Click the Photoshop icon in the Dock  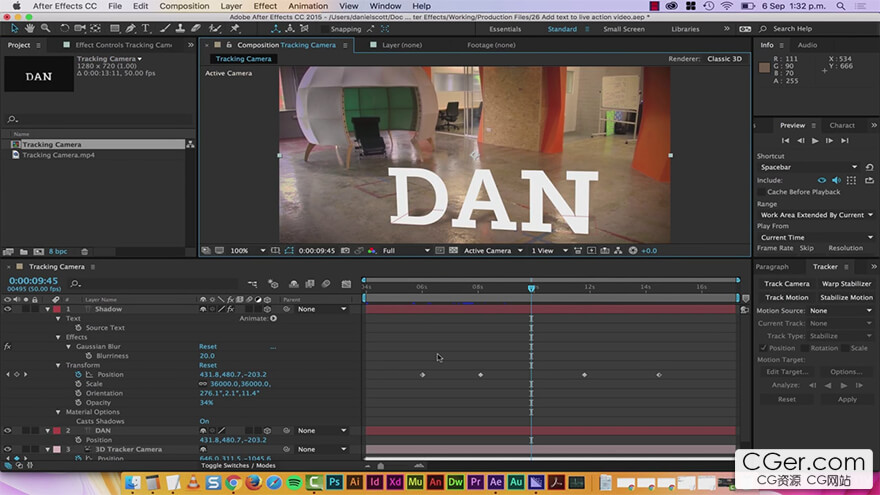335,482
